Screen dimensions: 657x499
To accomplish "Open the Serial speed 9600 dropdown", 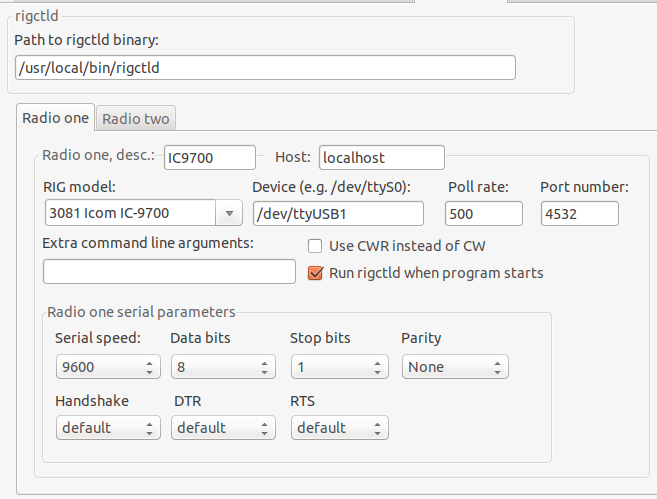I will pos(108,367).
